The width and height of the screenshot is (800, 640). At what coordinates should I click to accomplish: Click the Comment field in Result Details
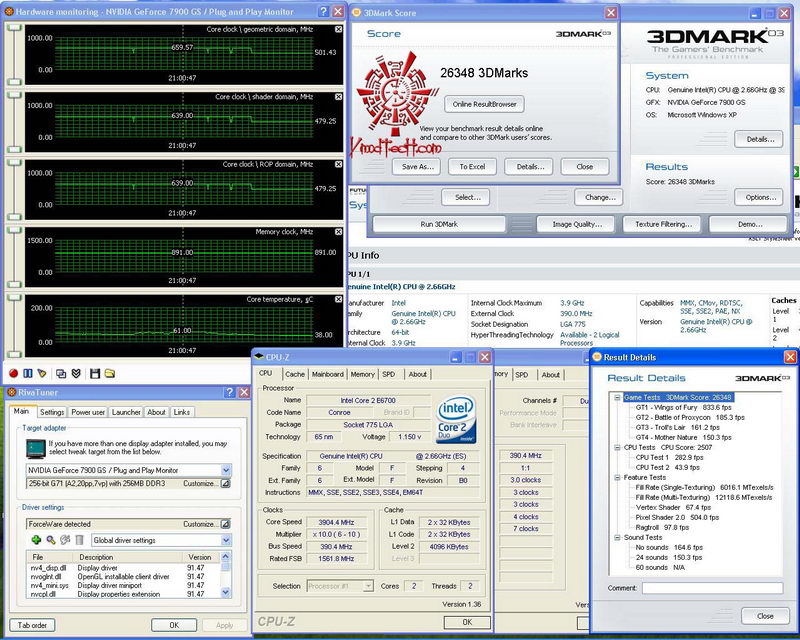coord(712,588)
